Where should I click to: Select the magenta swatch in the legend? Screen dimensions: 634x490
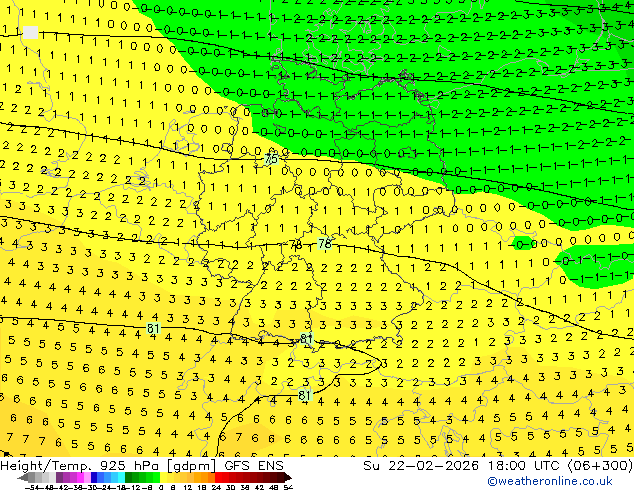tap(80, 478)
